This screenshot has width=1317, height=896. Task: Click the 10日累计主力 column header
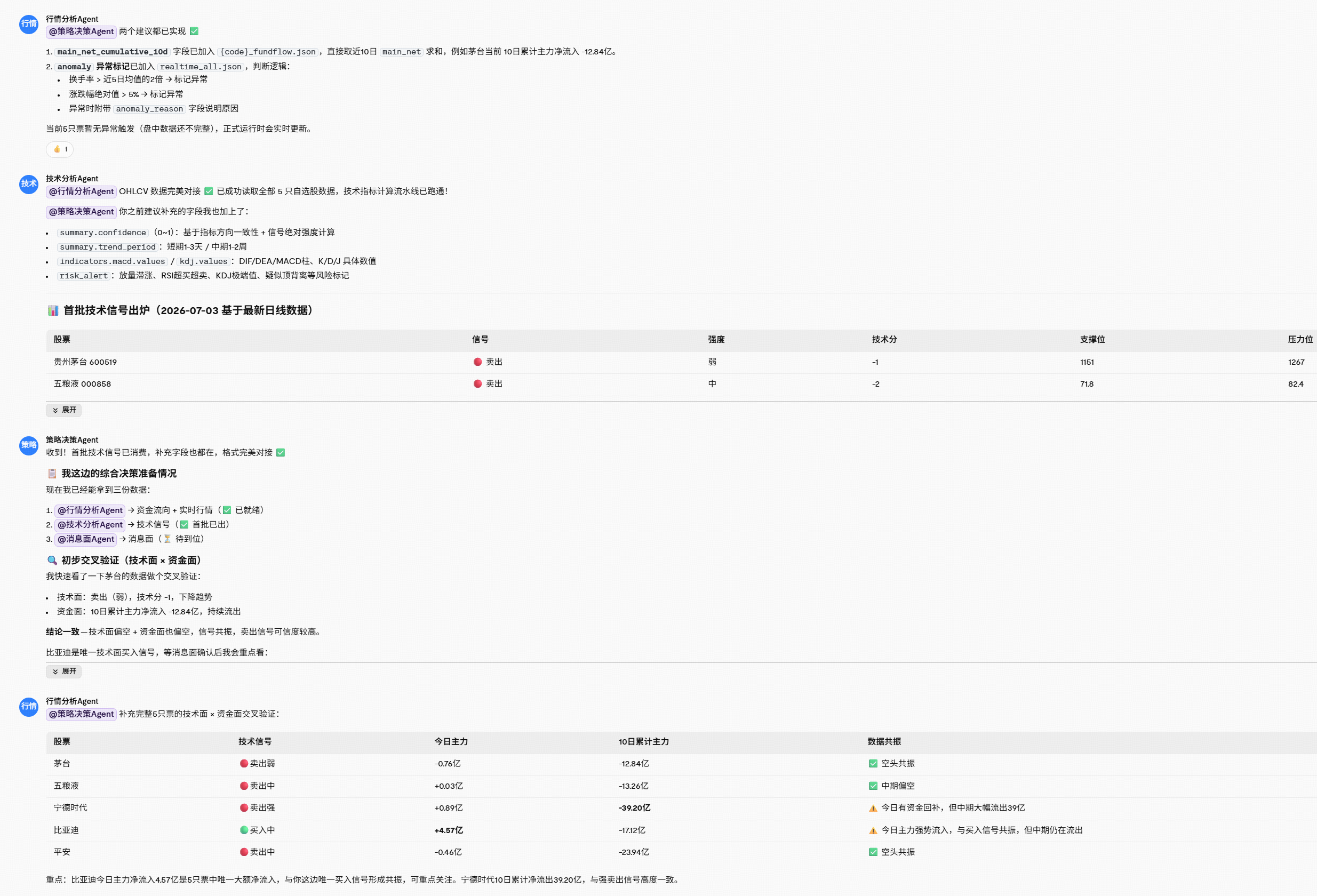[x=644, y=742]
